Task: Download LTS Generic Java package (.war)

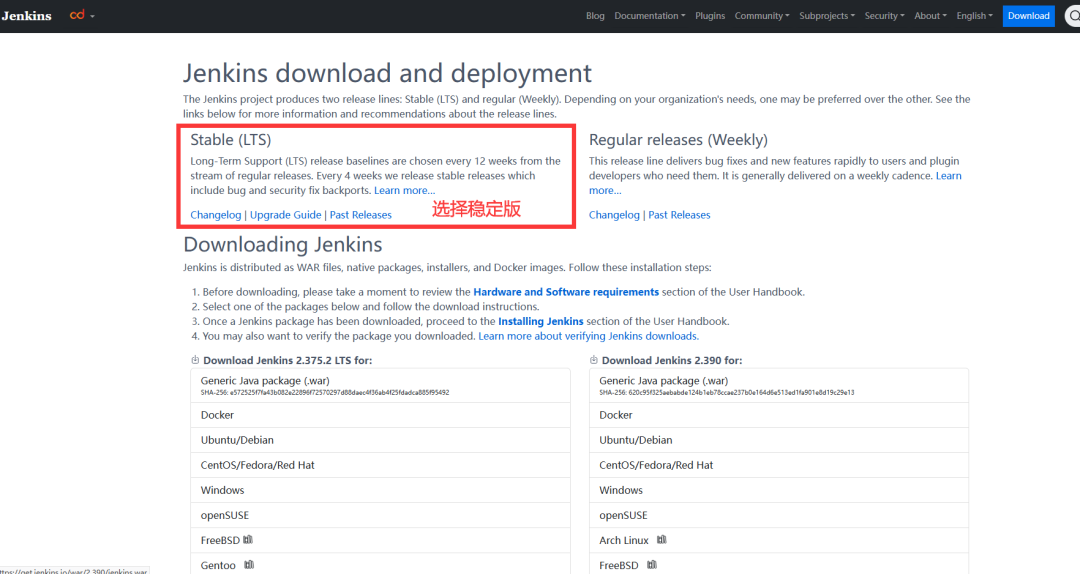Action: point(380,386)
